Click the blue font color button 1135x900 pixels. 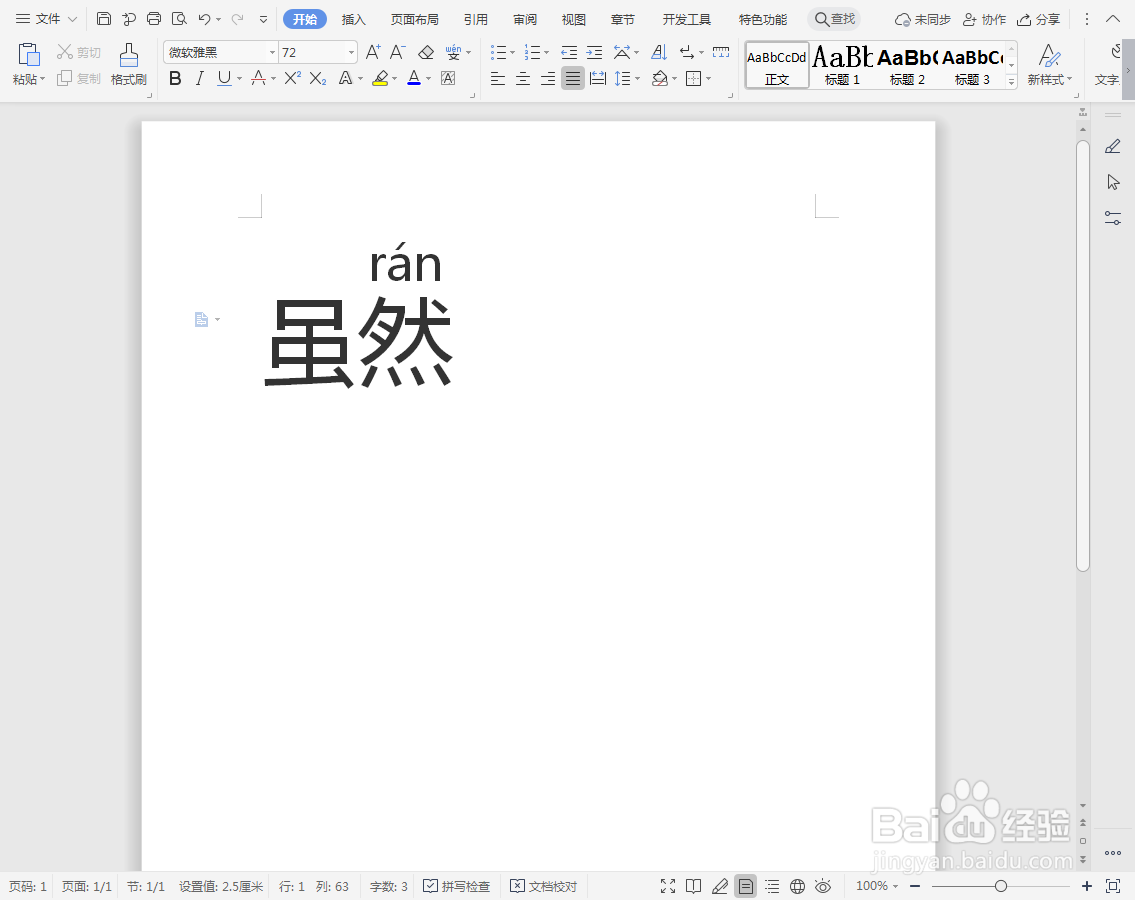coord(414,78)
